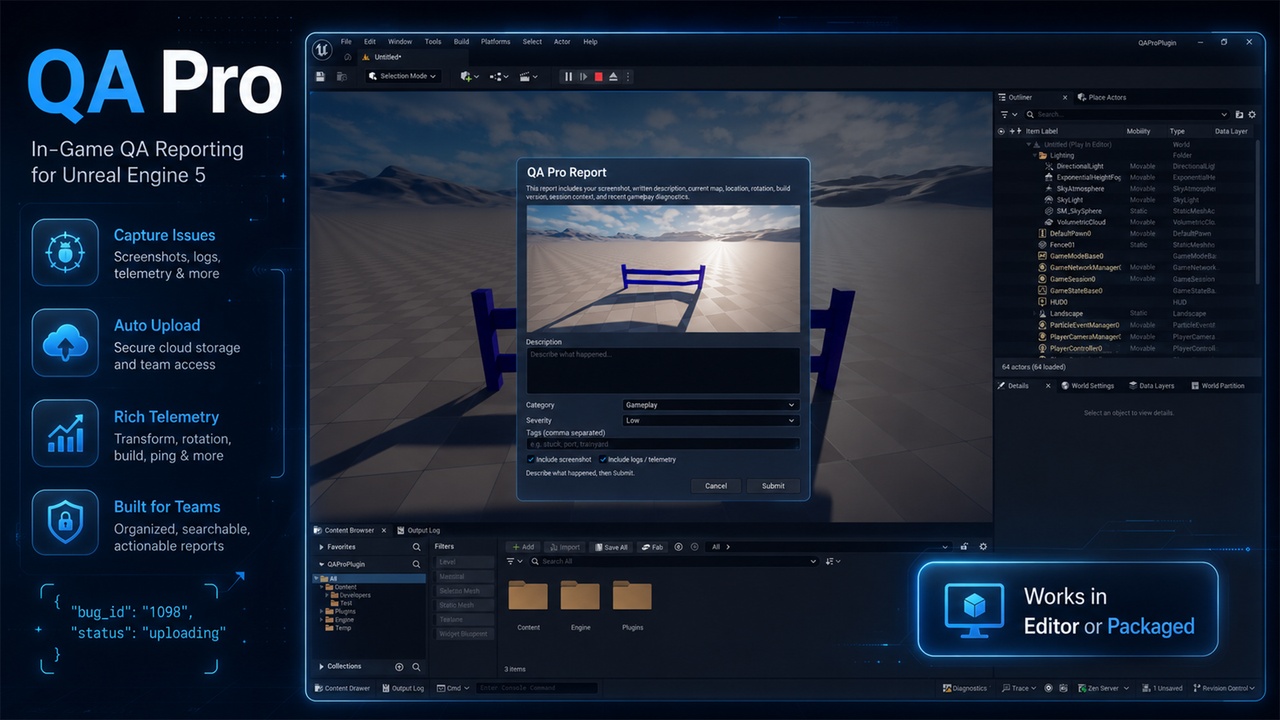This screenshot has width=1280, height=720.
Task: Switch to the Place Actors tab
Action: pyautogui.click(x=1102, y=98)
